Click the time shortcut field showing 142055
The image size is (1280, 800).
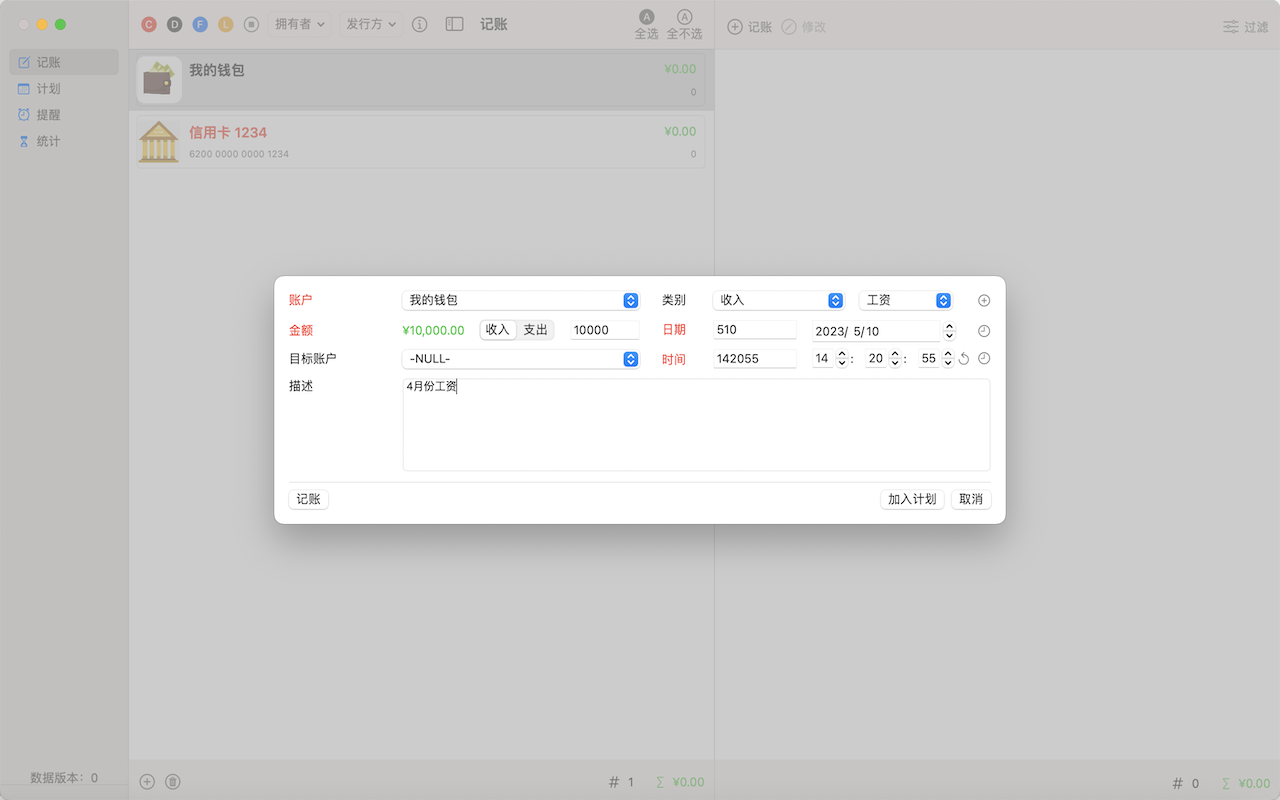click(755, 359)
